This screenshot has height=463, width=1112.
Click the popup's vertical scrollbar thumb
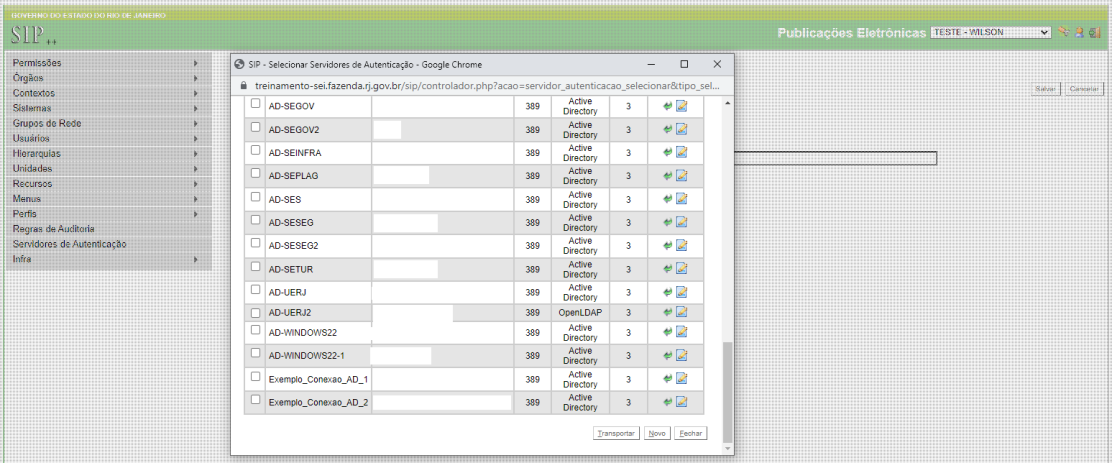click(727, 390)
